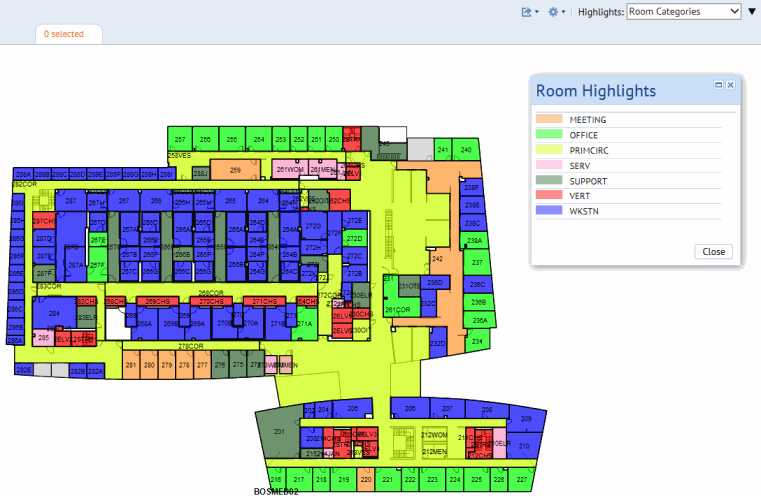
Task: Expand the Highlights Room Categories dropdown
Action: 684,12
